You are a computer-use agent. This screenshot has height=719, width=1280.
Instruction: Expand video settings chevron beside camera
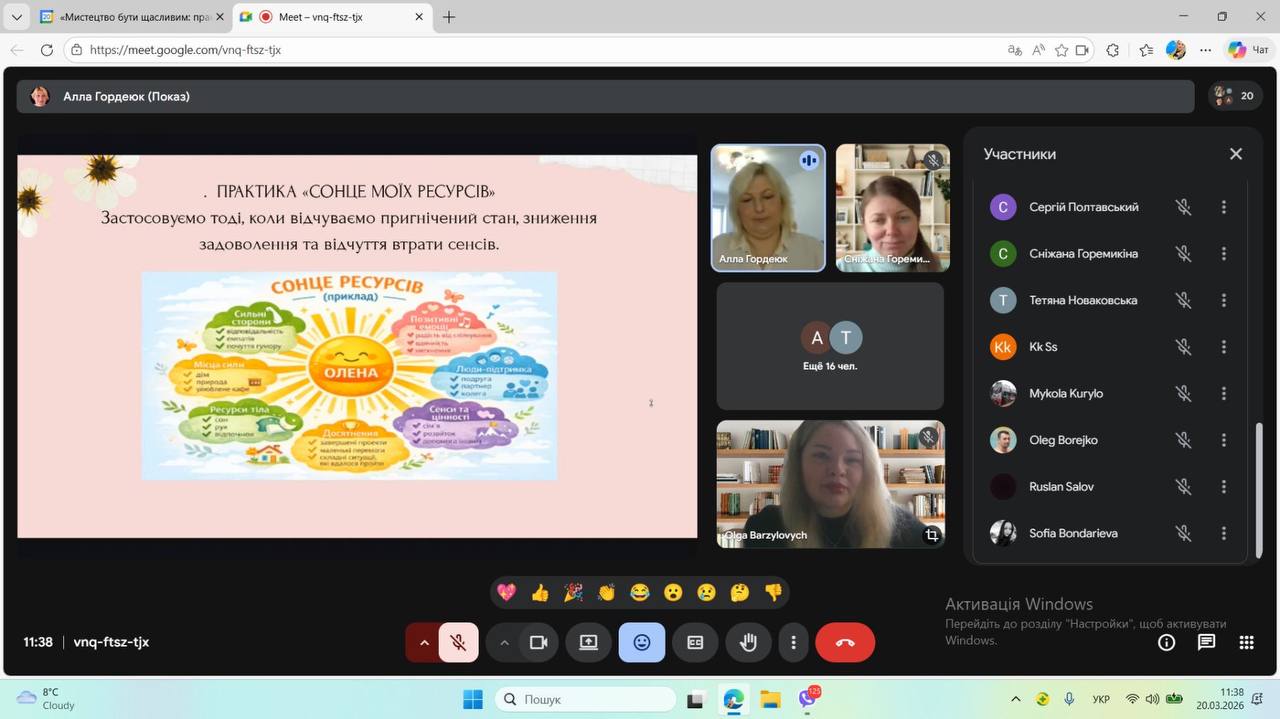pos(504,642)
